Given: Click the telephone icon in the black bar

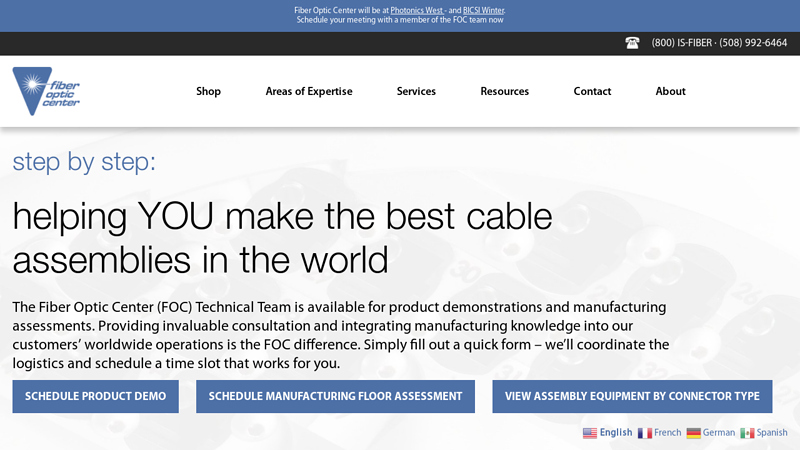Looking at the screenshot, I should tap(632, 43).
